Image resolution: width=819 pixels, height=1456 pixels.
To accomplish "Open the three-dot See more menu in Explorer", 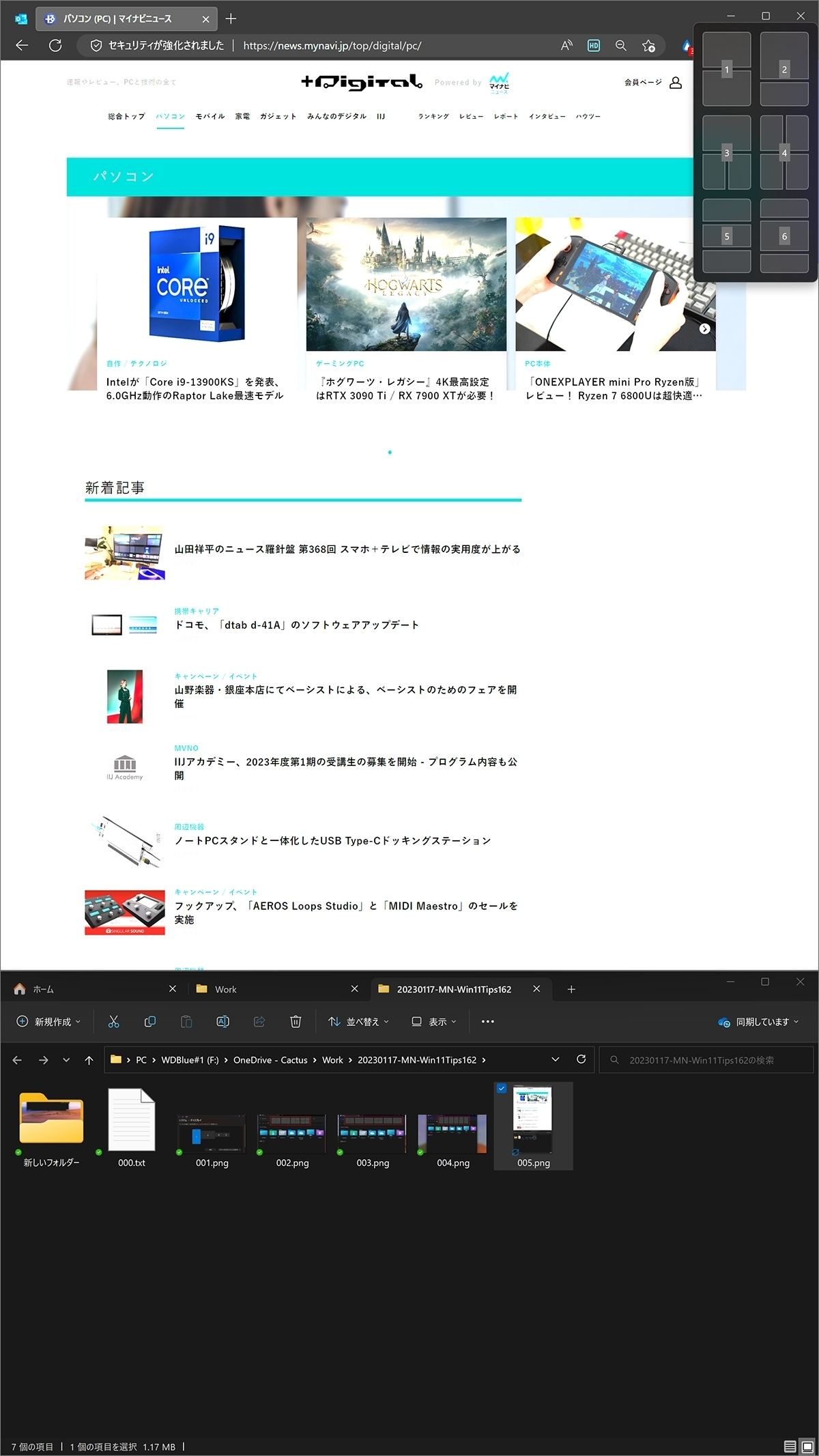I will pyautogui.click(x=488, y=1021).
